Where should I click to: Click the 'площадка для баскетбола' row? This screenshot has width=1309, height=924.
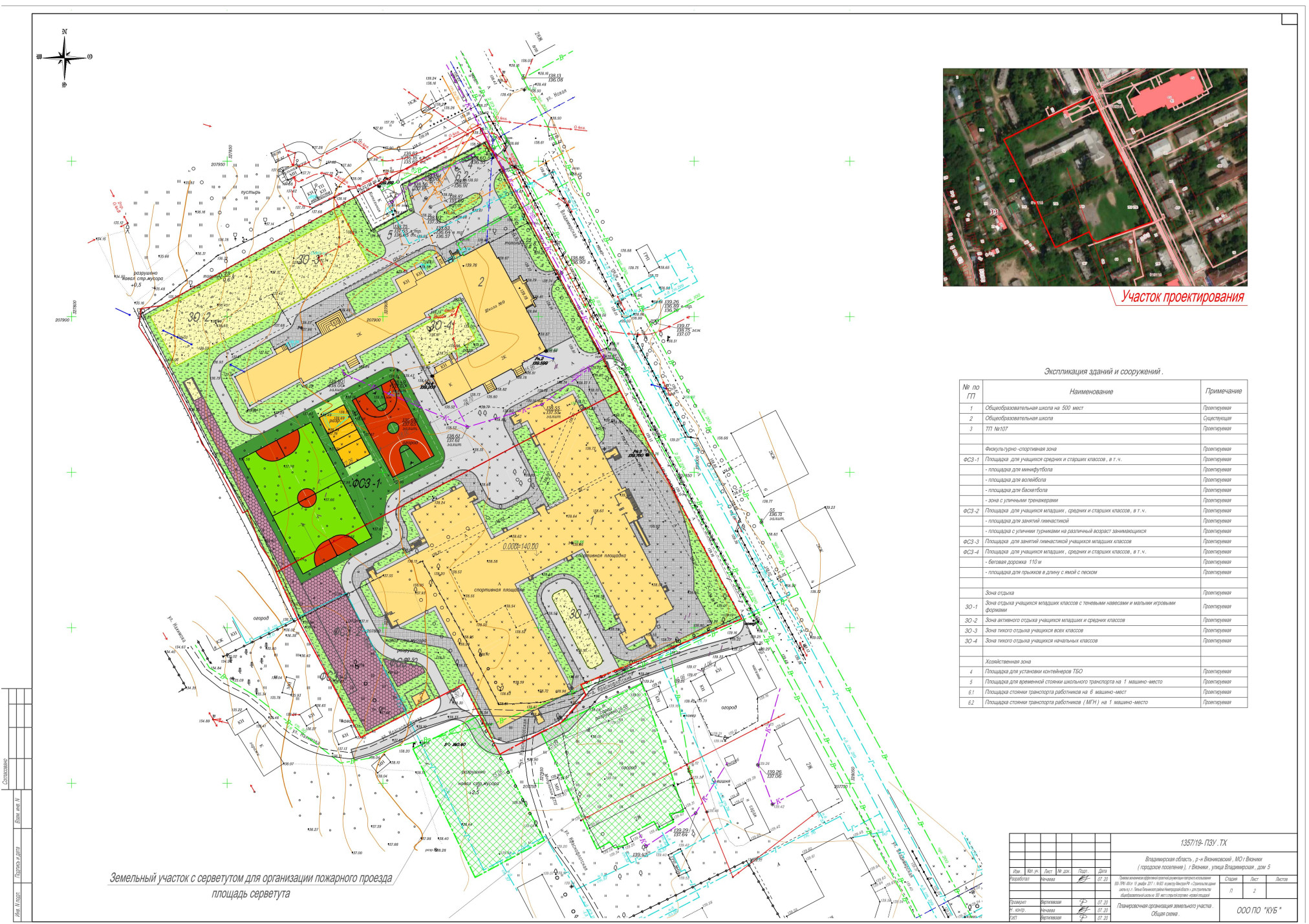click(x=1103, y=490)
